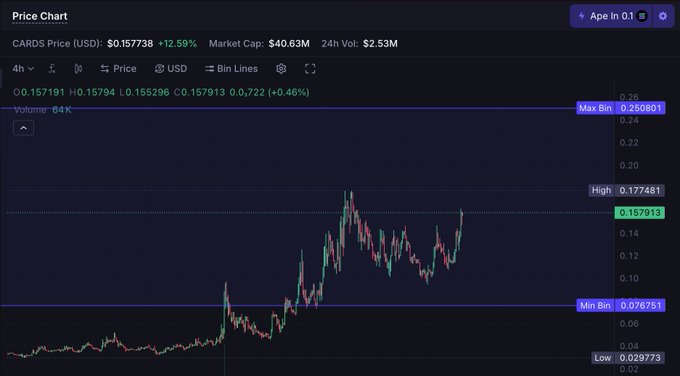Click the 0.20 price axis label

point(629,165)
